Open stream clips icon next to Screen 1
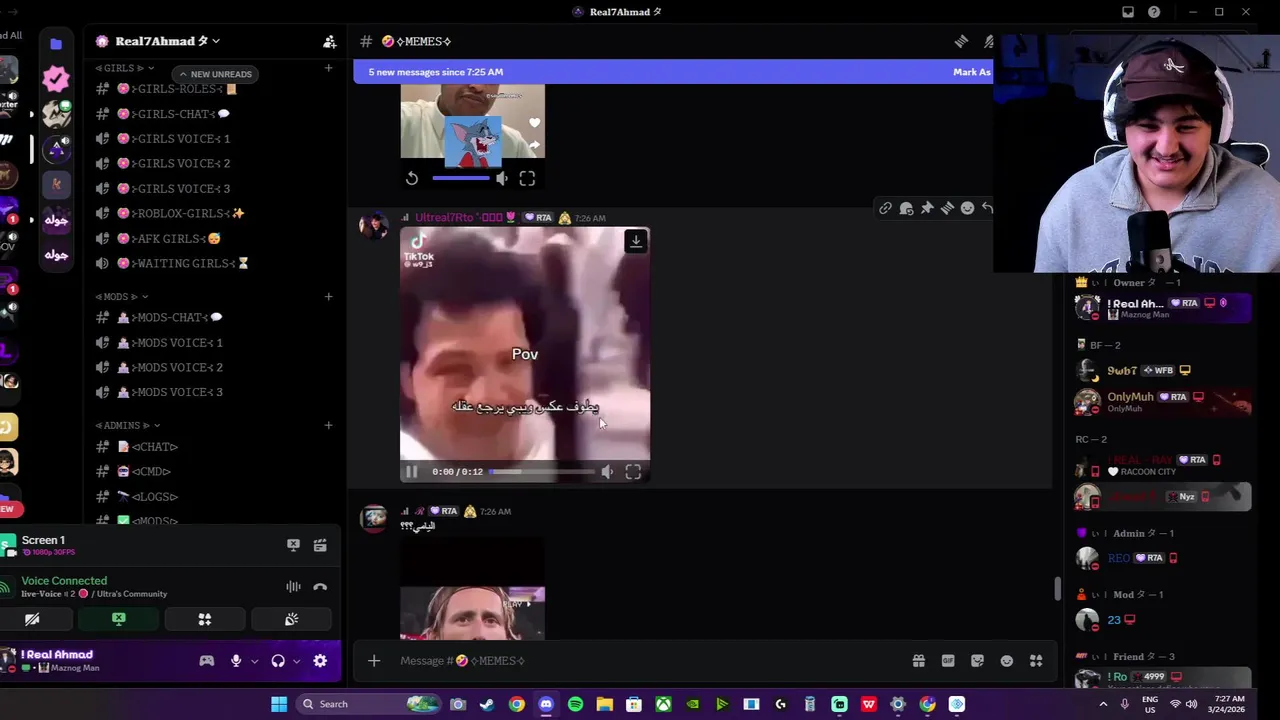 coord(320,545)
